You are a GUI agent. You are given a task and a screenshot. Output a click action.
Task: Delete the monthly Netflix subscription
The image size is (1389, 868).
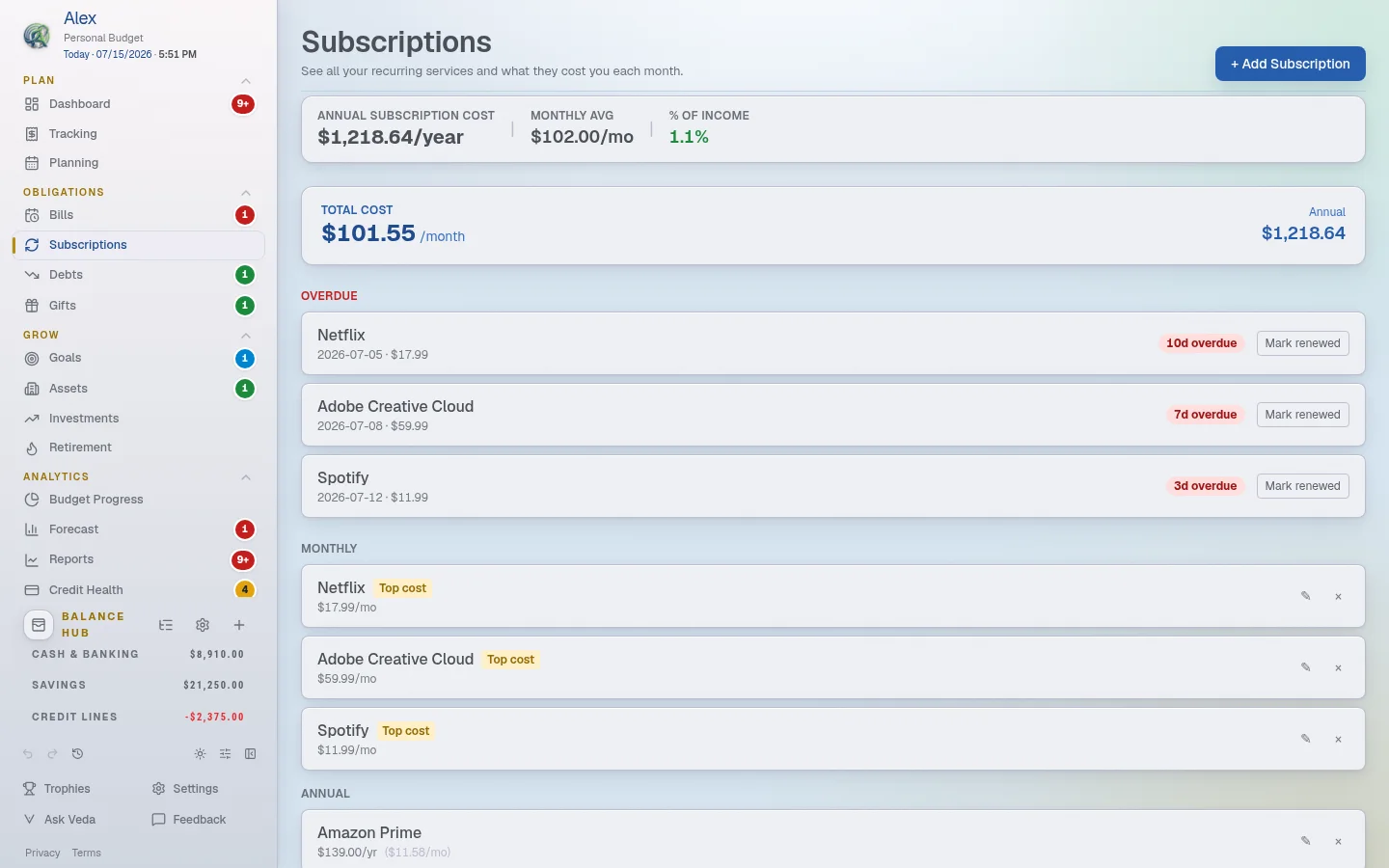pos(1338,597)
